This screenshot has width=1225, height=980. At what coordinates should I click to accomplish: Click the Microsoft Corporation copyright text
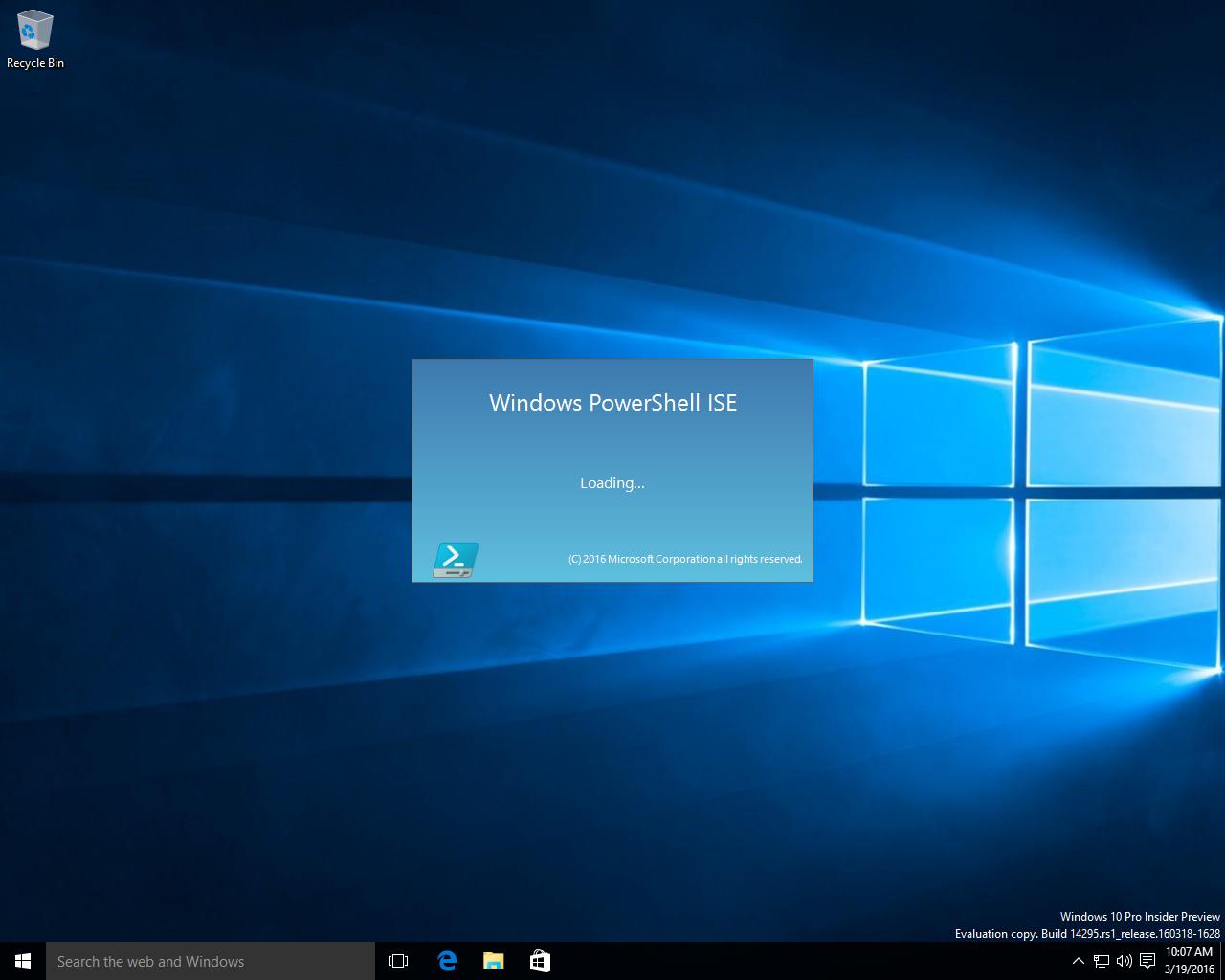click(x=685, y=559)
